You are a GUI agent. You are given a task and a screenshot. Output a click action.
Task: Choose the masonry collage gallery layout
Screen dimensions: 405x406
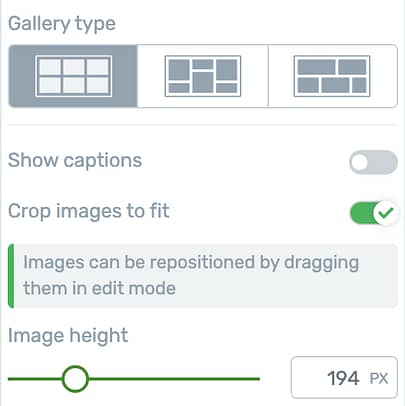point(203,76)
